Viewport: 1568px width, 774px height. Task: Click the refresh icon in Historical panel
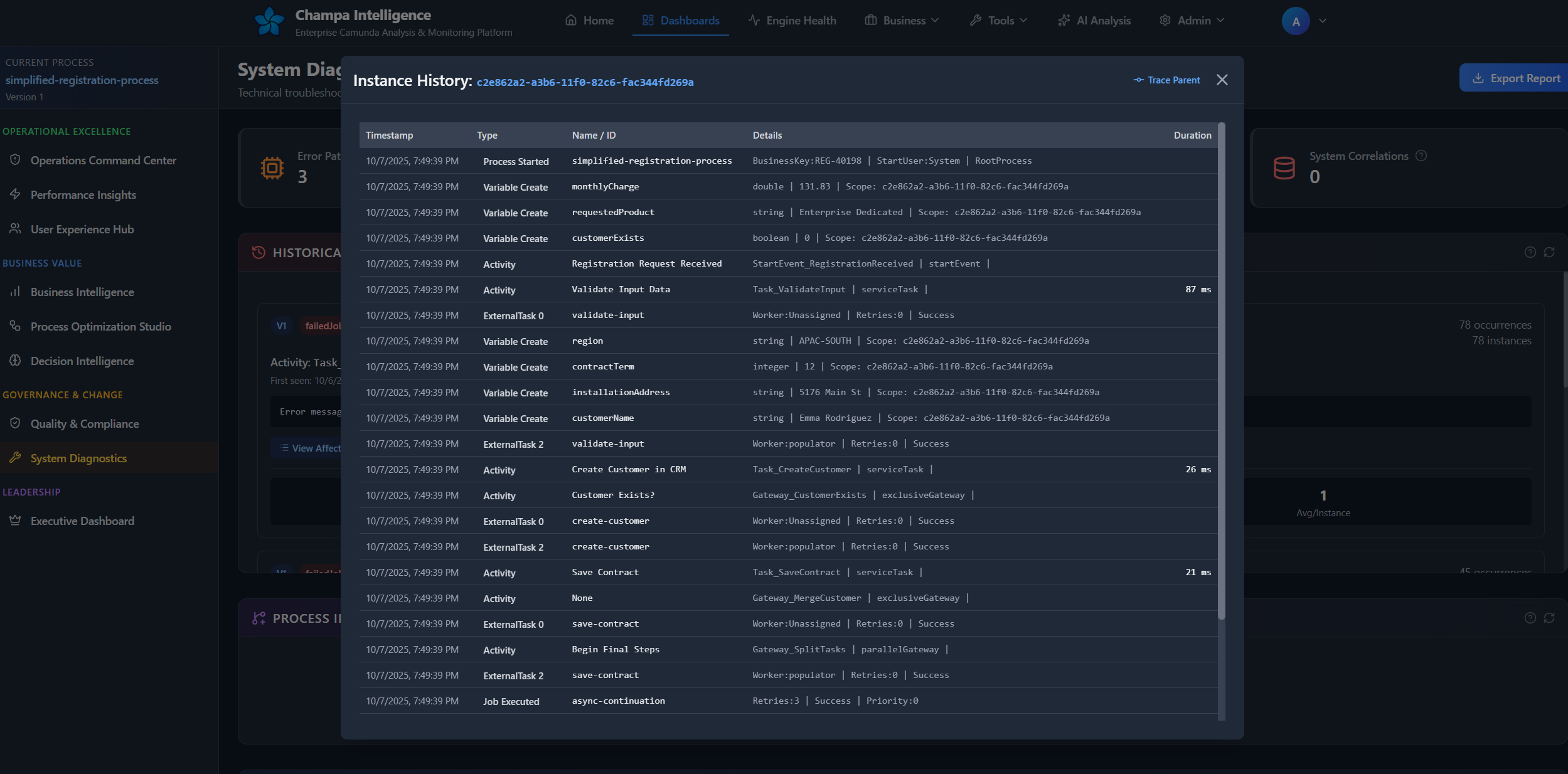[1549, 252]
